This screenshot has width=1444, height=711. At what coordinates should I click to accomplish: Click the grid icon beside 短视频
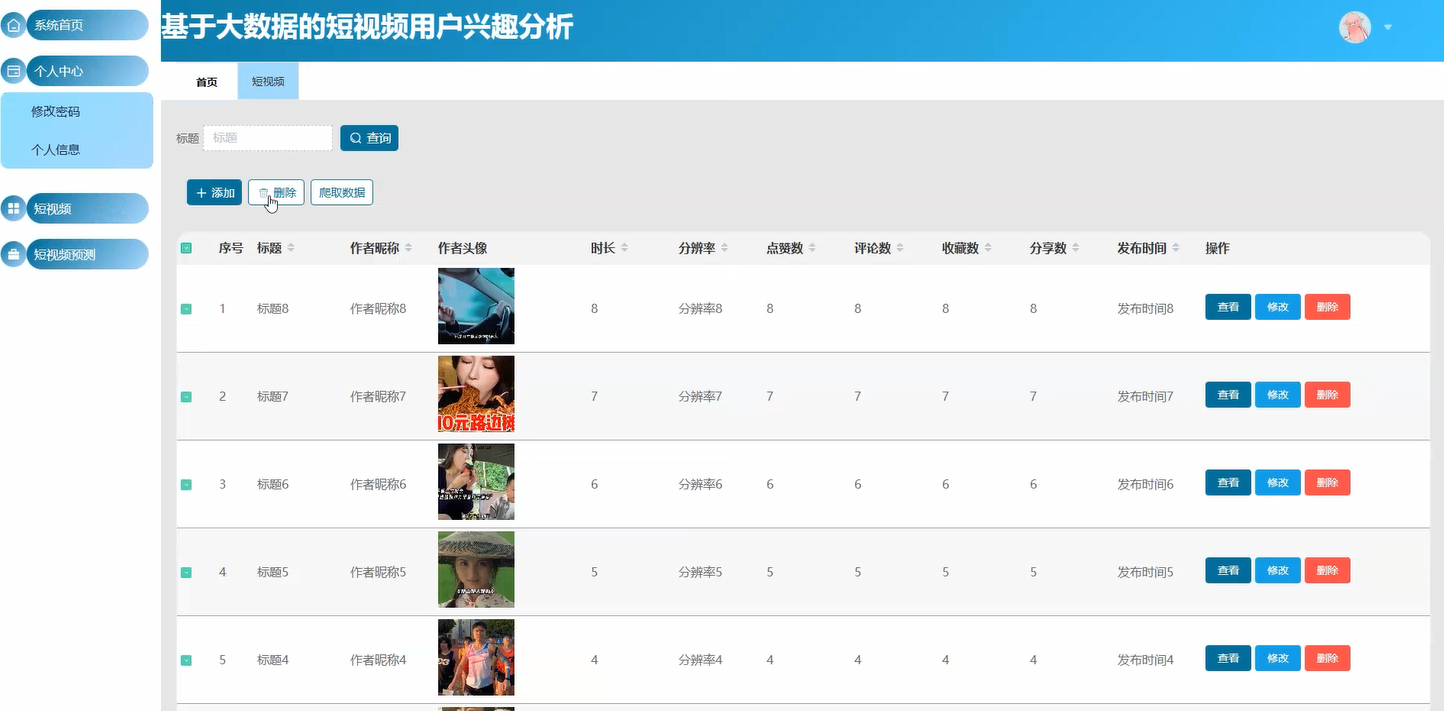coord(14,208)
